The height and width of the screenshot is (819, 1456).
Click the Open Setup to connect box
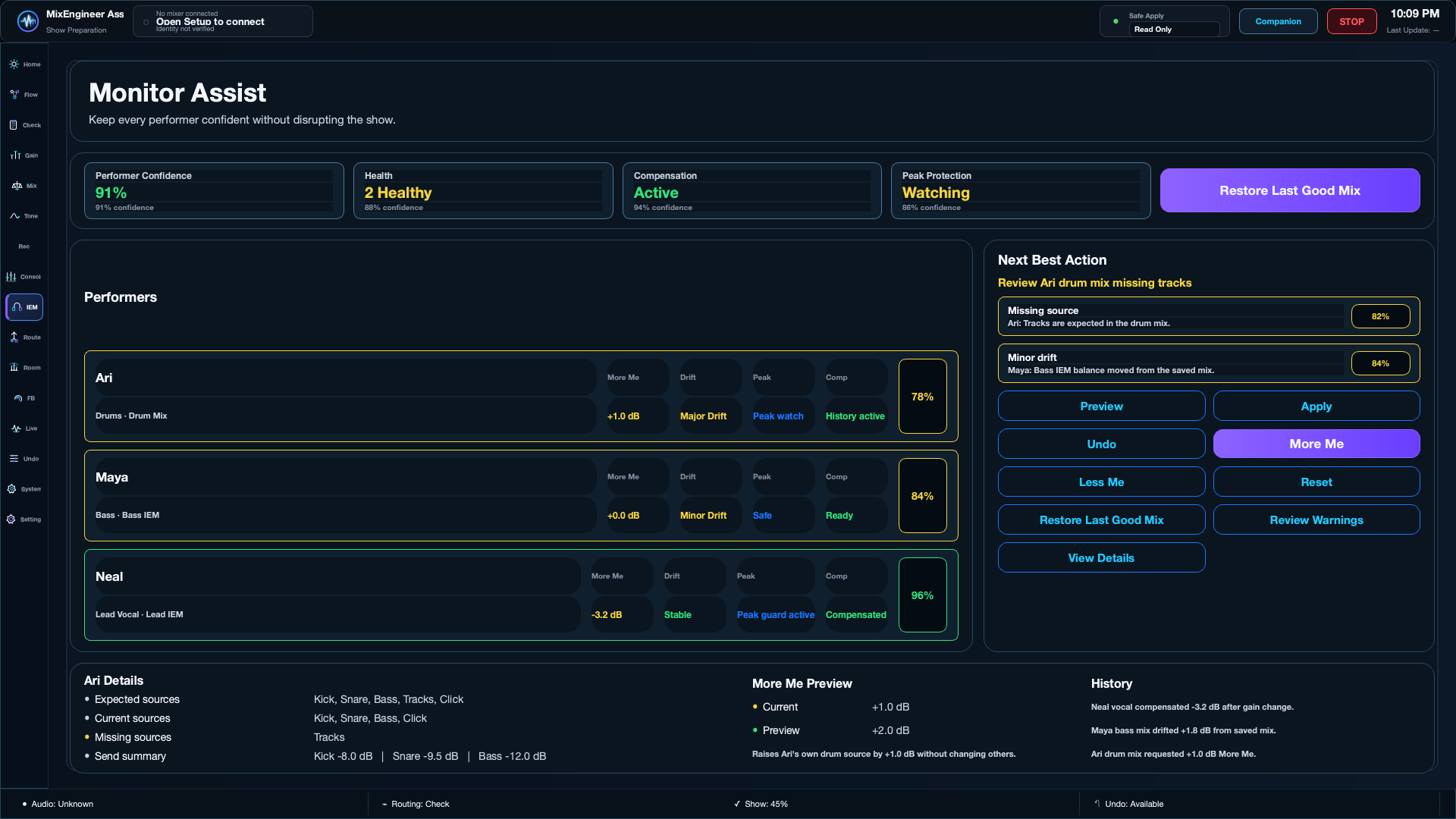223,21
